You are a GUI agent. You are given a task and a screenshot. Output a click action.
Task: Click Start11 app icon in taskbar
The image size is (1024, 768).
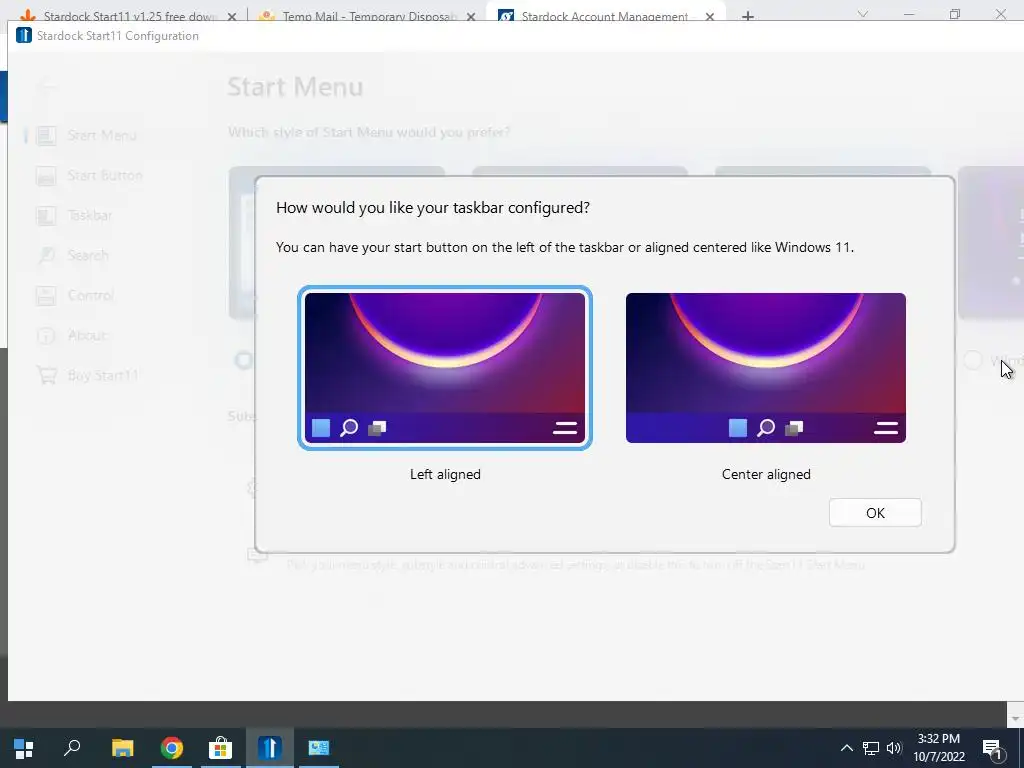[270, 748]
